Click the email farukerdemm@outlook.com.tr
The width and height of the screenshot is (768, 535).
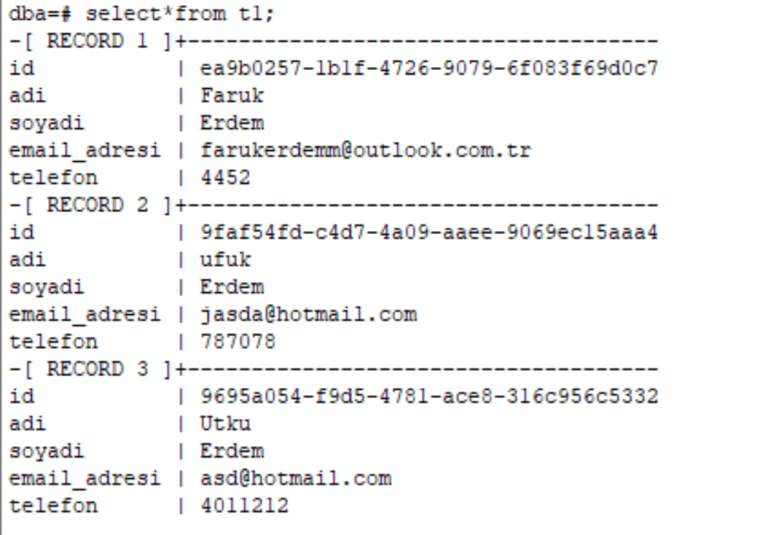pyautogui.click(x=365, y=150)
